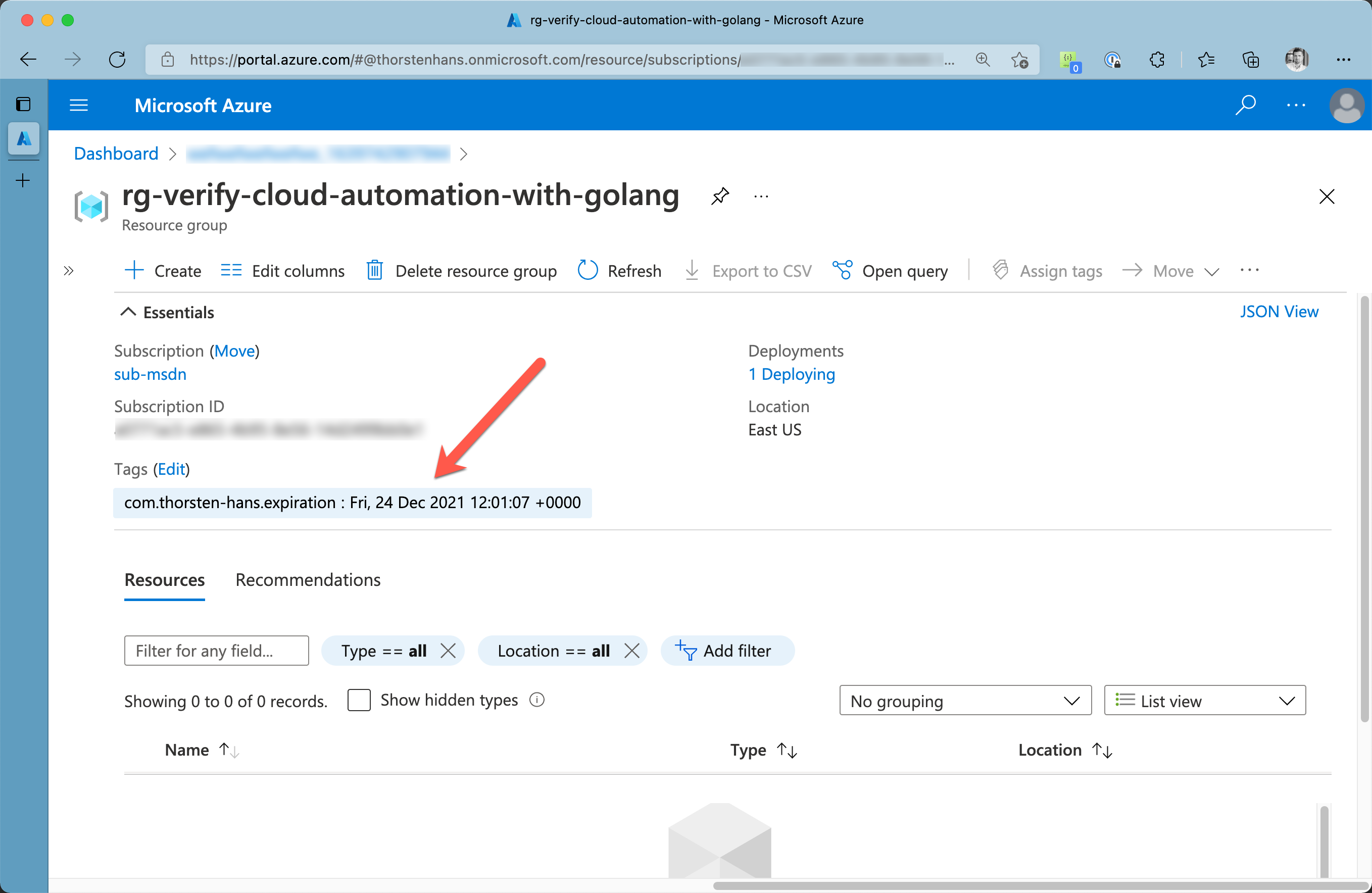Viewport: 1372px width, 893px height.
Task: Open the JSON View link
Action: tap(1279, 311)
